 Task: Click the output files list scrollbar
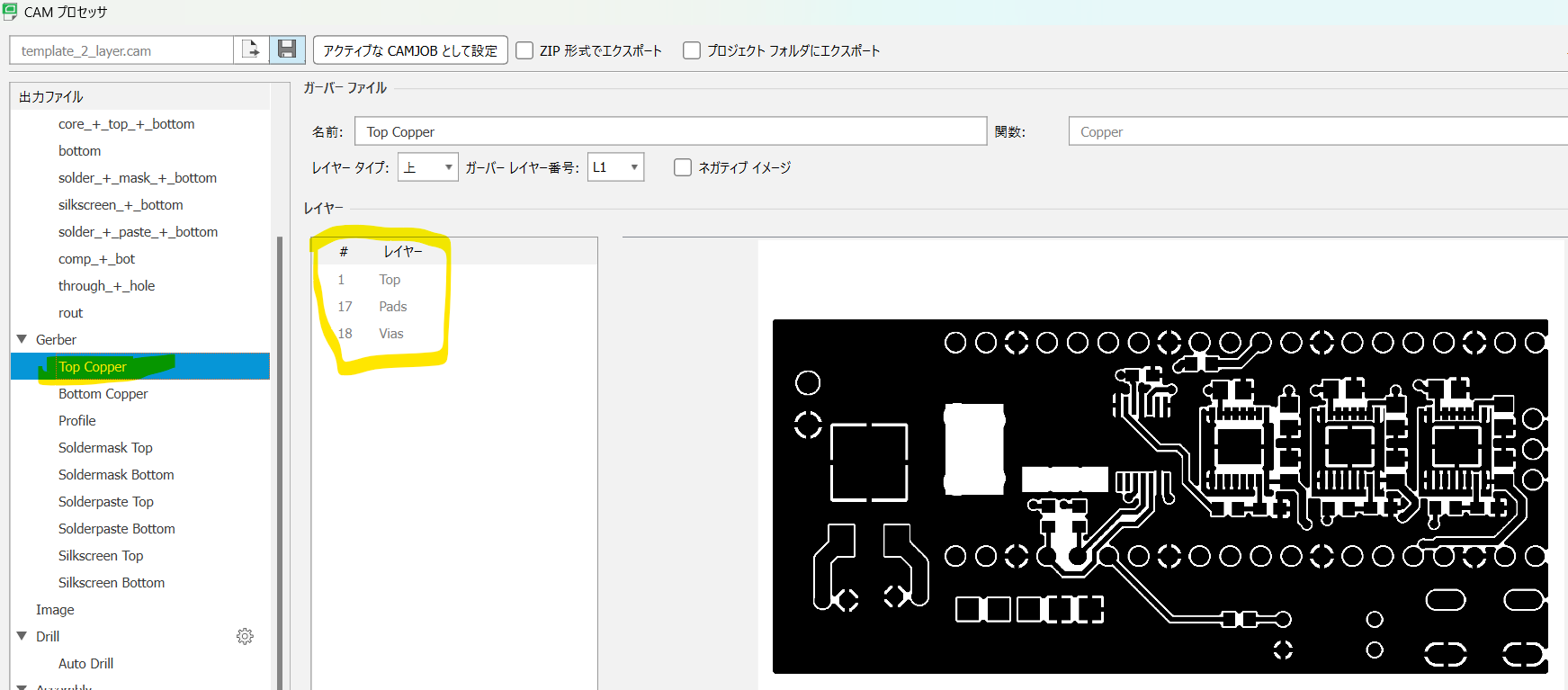pos(280,450)
